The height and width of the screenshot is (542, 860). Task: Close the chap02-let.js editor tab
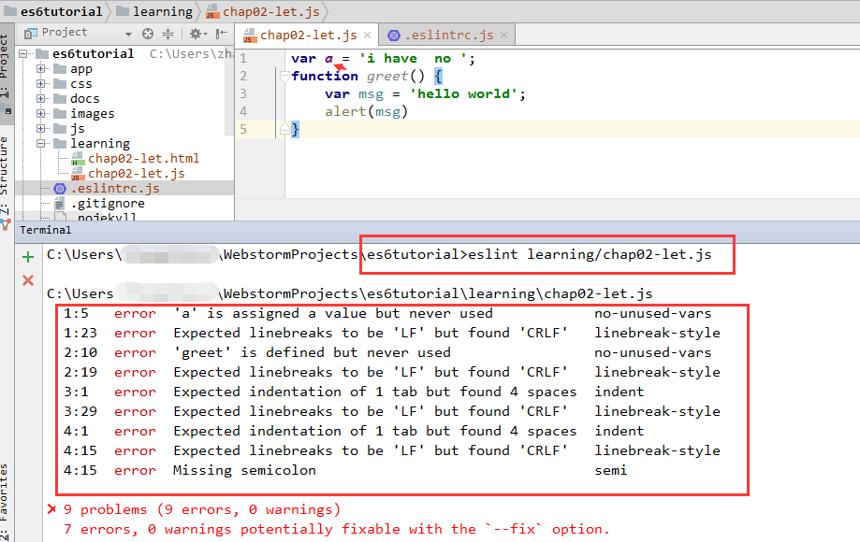(x=367, y=35)
